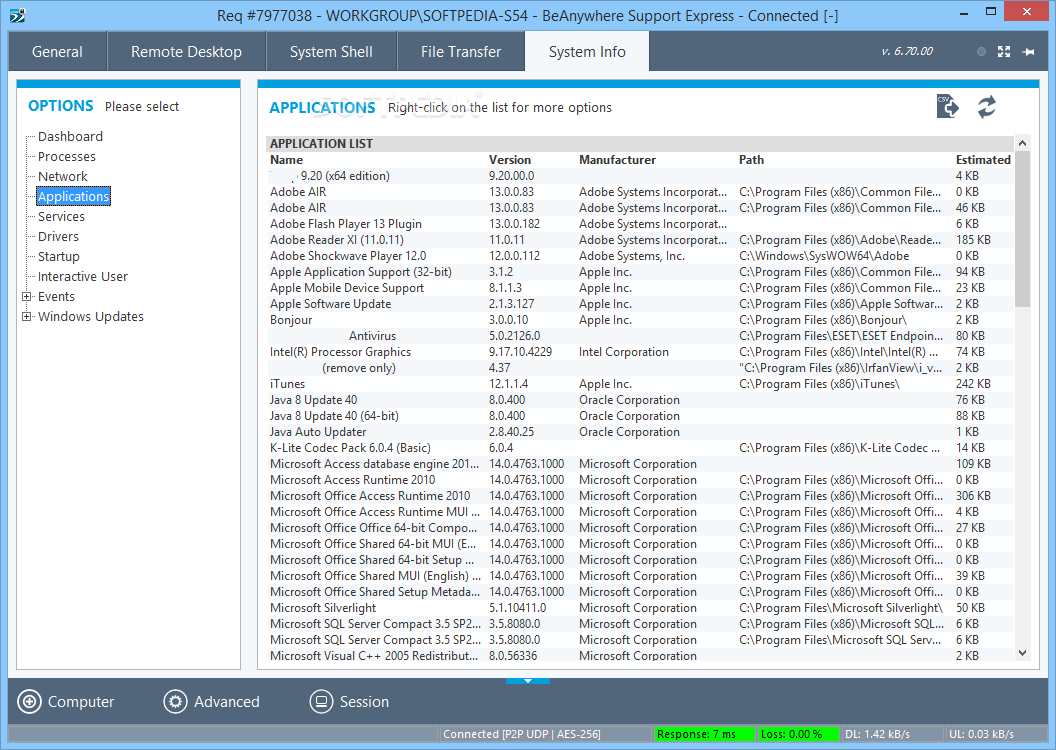Select the iTunes row
Screen dimensions: 1056x750
click(x=640, y=384)
